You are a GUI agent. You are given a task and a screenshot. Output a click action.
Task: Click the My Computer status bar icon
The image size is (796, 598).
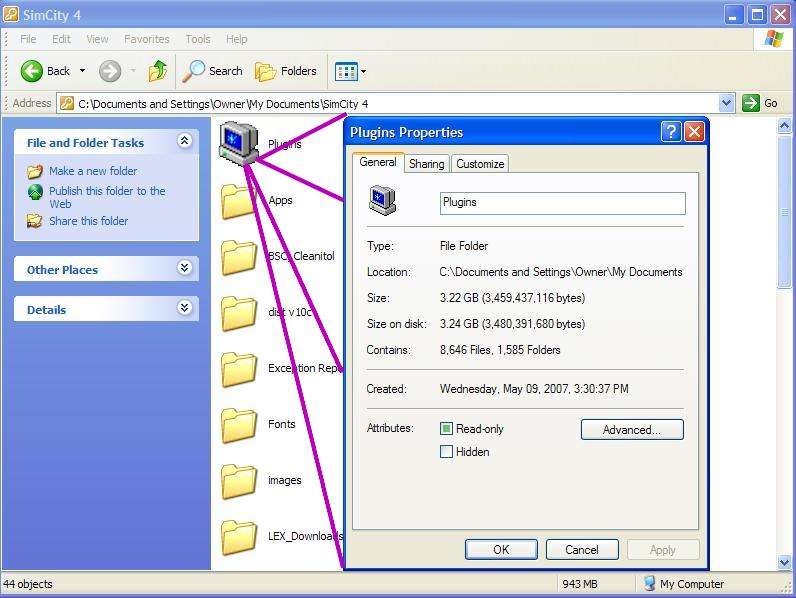click(x=649, y=584)
